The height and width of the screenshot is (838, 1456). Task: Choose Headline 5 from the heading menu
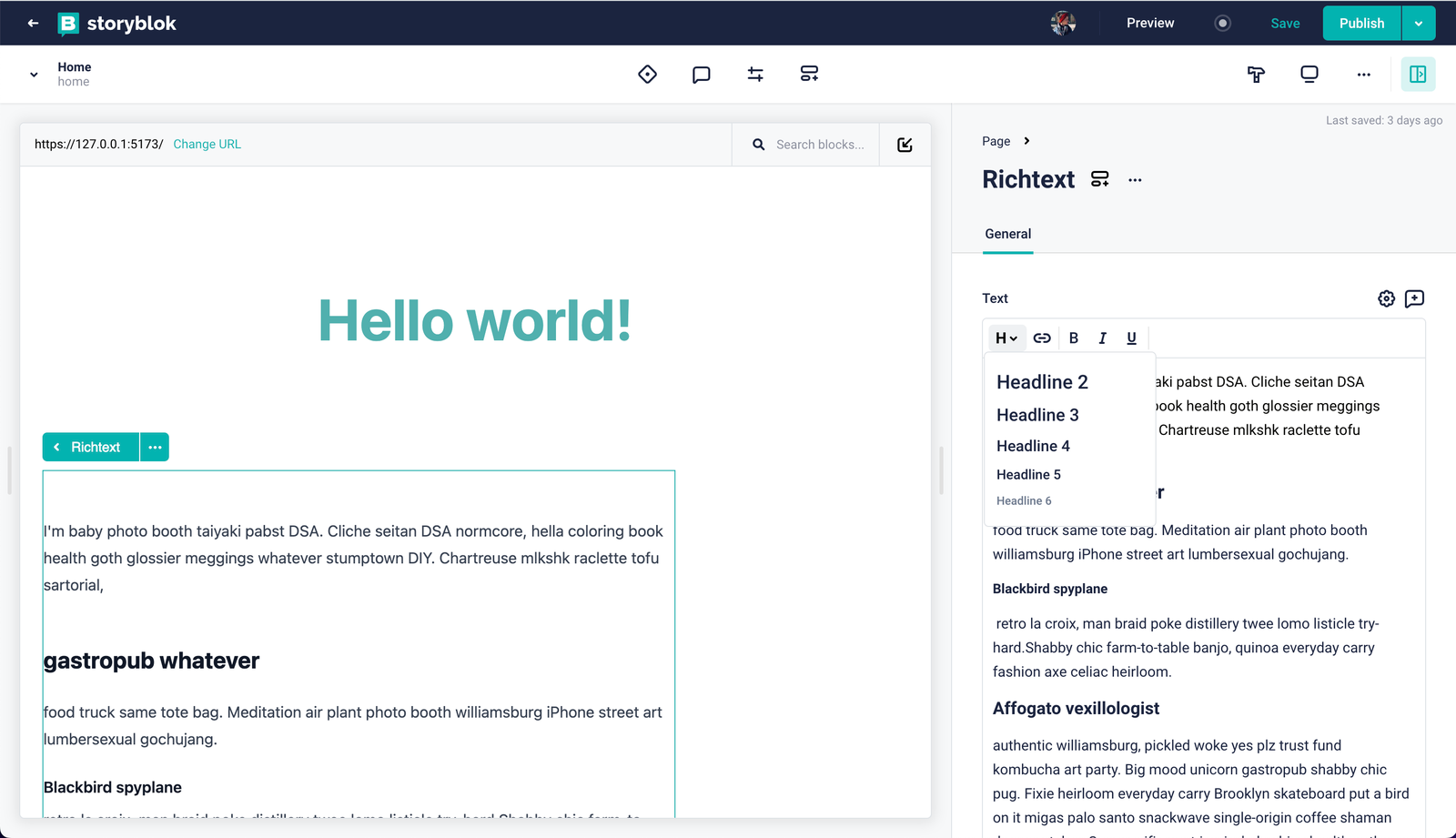pos(1028,474)
